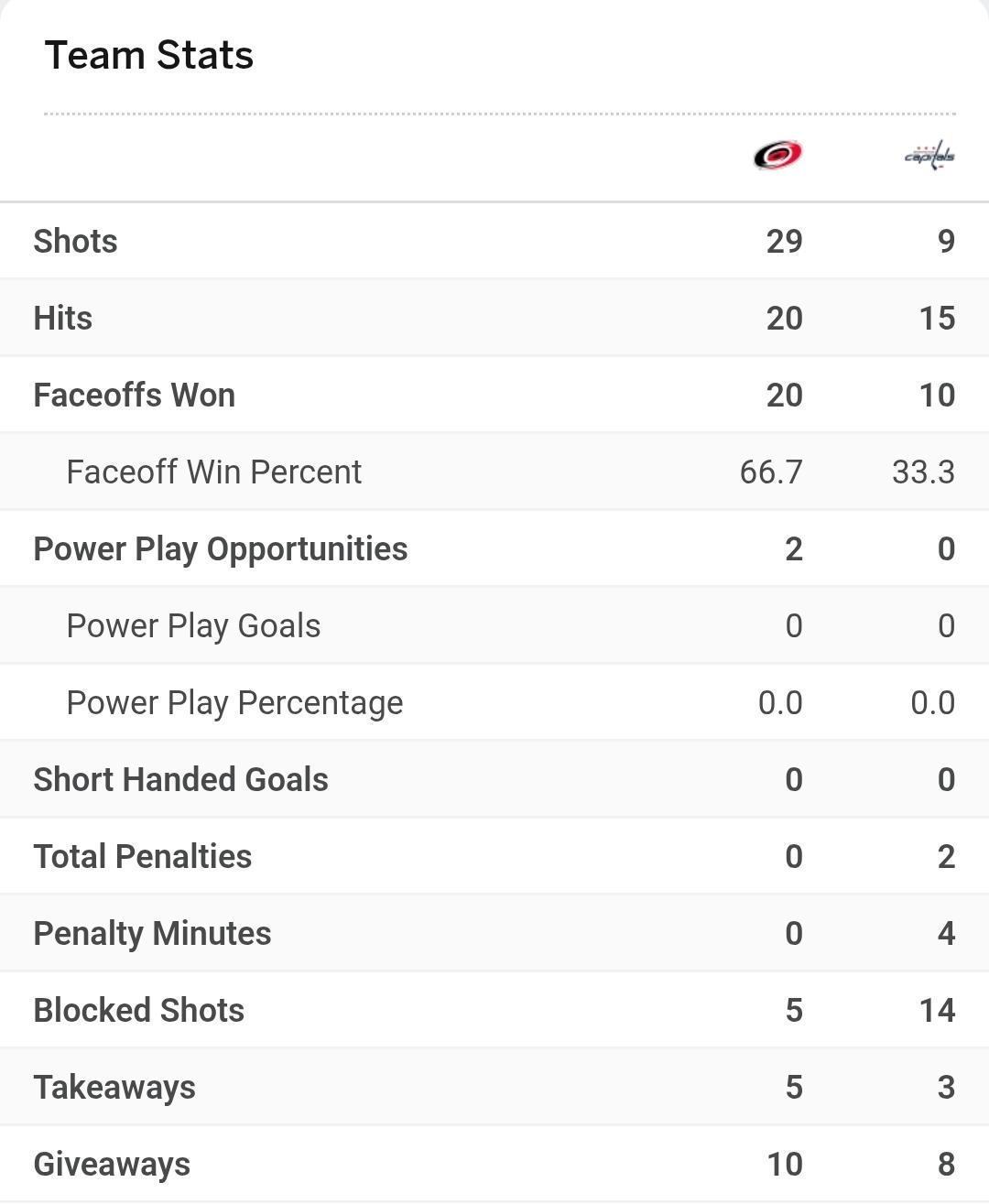Select the Power Play Opportunities label

pyautogui.click(x=220, y=548)
